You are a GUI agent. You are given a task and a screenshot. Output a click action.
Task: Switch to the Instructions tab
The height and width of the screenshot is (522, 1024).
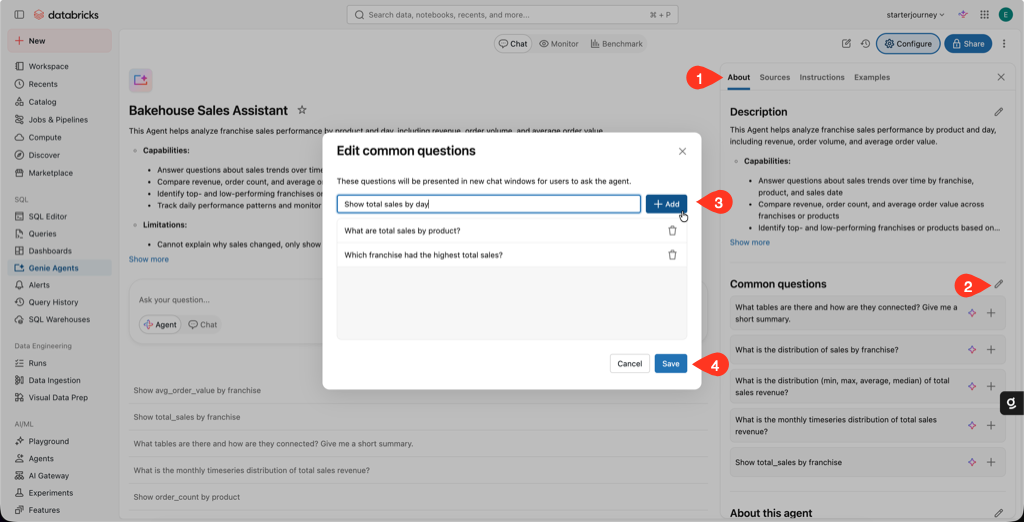coord(822,77)
